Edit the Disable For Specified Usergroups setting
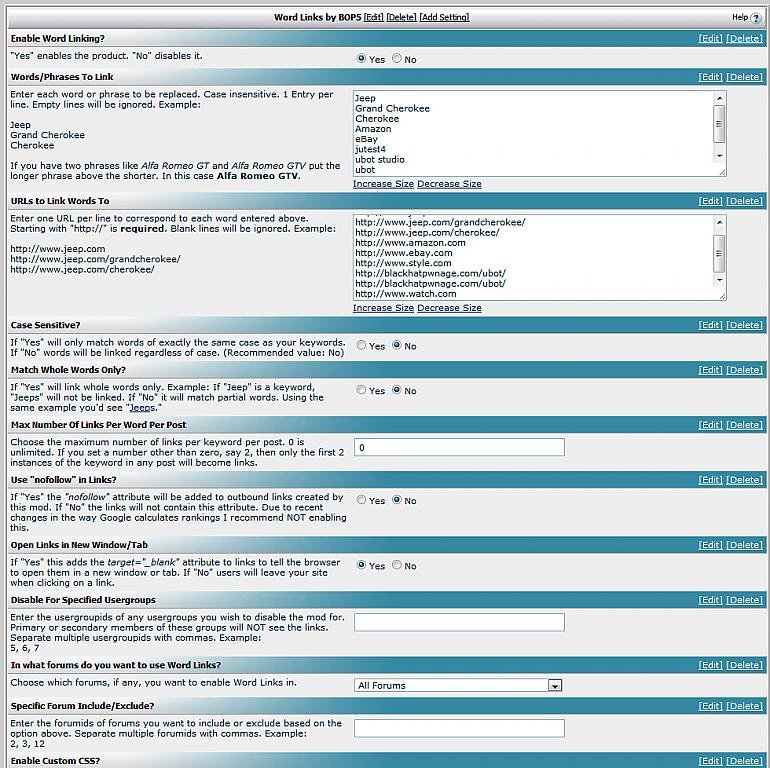770x768 pixels. pos(710,600)
